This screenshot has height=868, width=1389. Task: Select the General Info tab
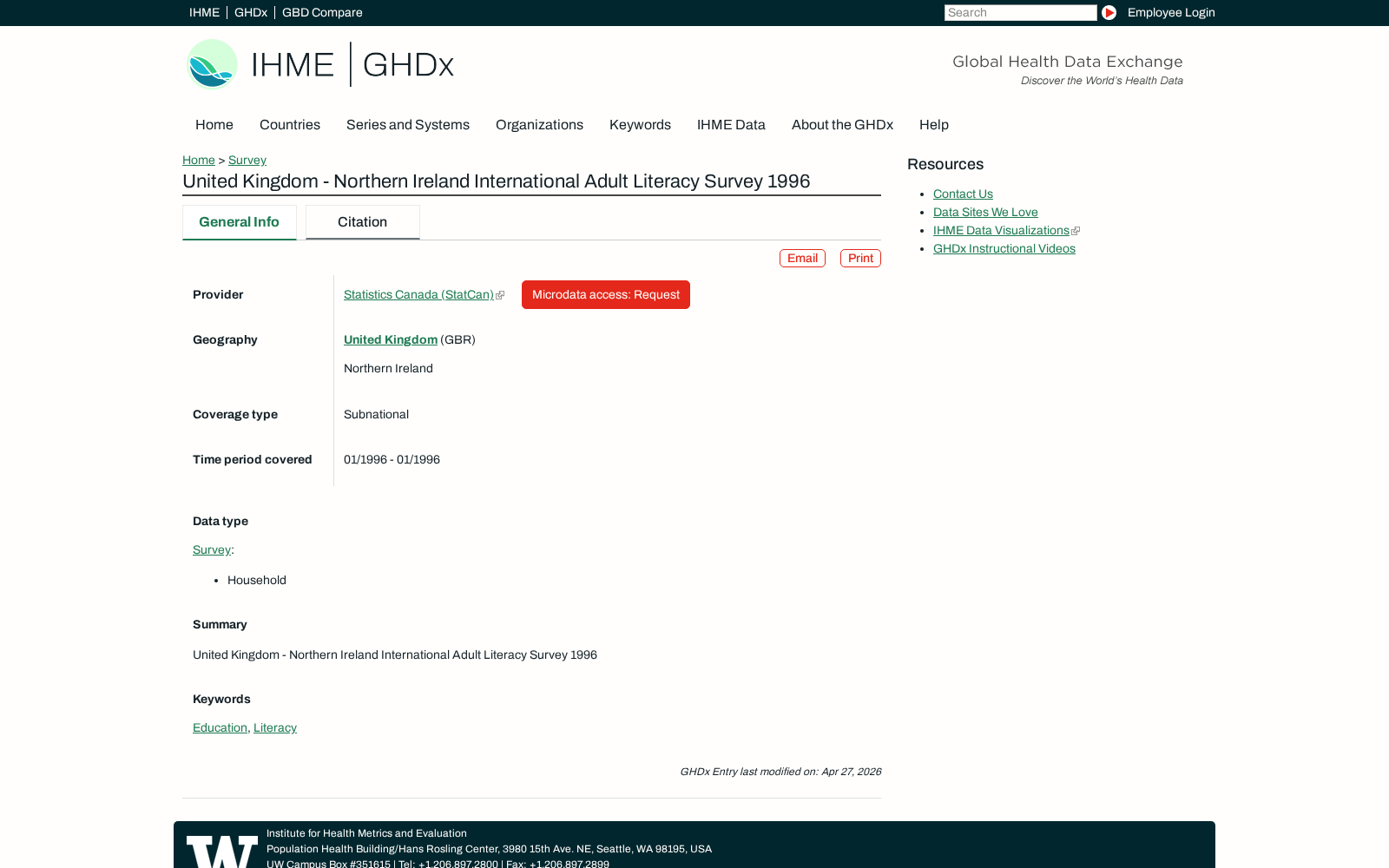coord(240,222)
